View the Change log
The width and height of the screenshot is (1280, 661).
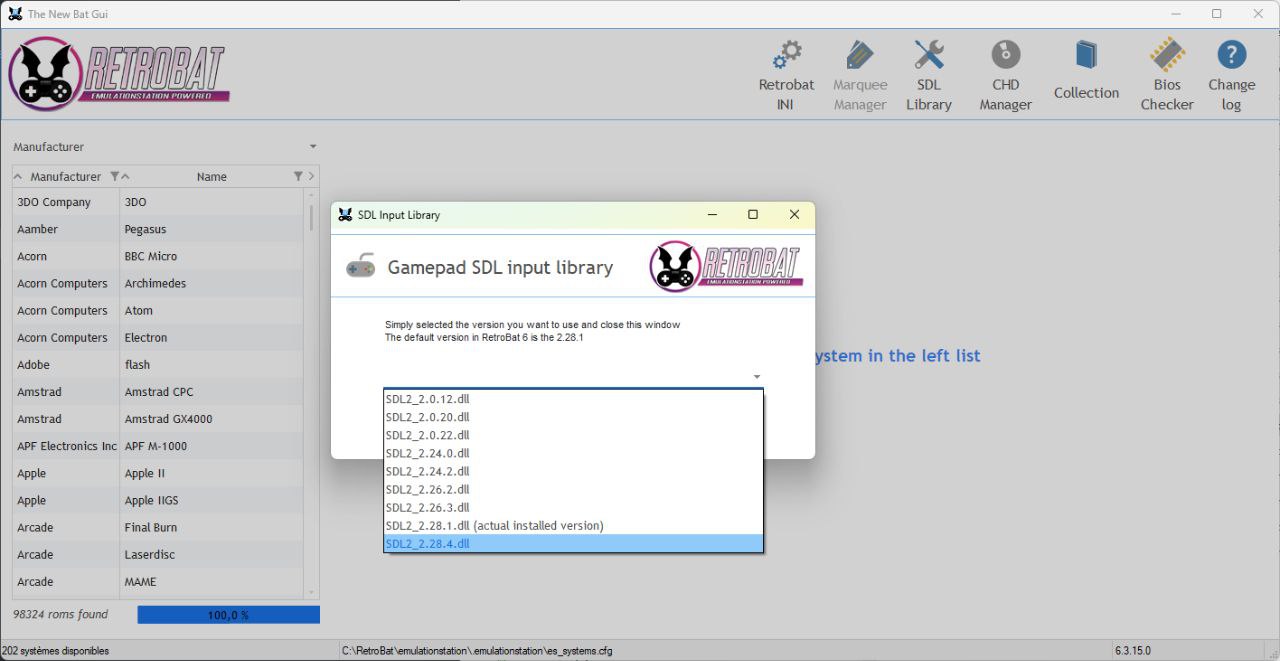click(x=1231, y=75)
